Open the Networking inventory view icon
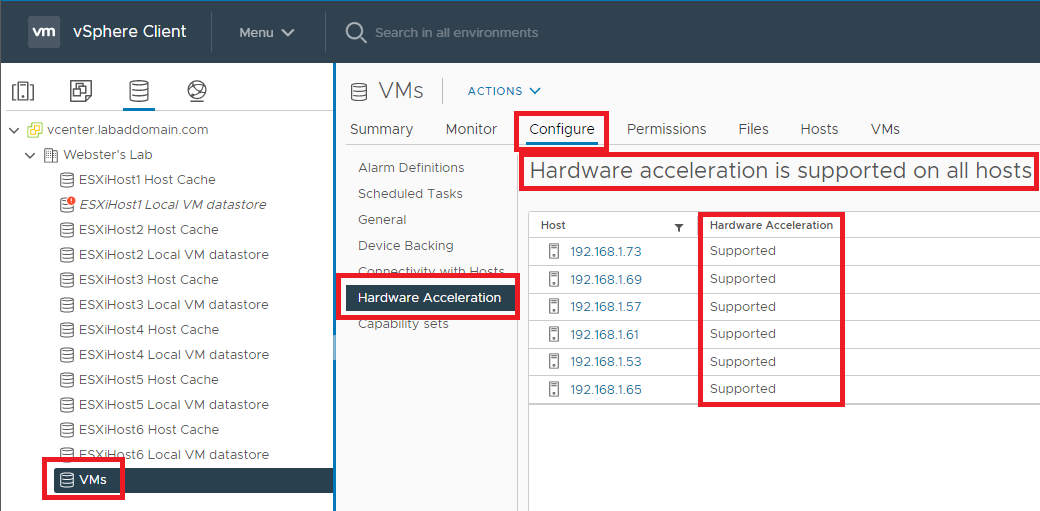The image size is (1040, 511). (x=197, y=91)
